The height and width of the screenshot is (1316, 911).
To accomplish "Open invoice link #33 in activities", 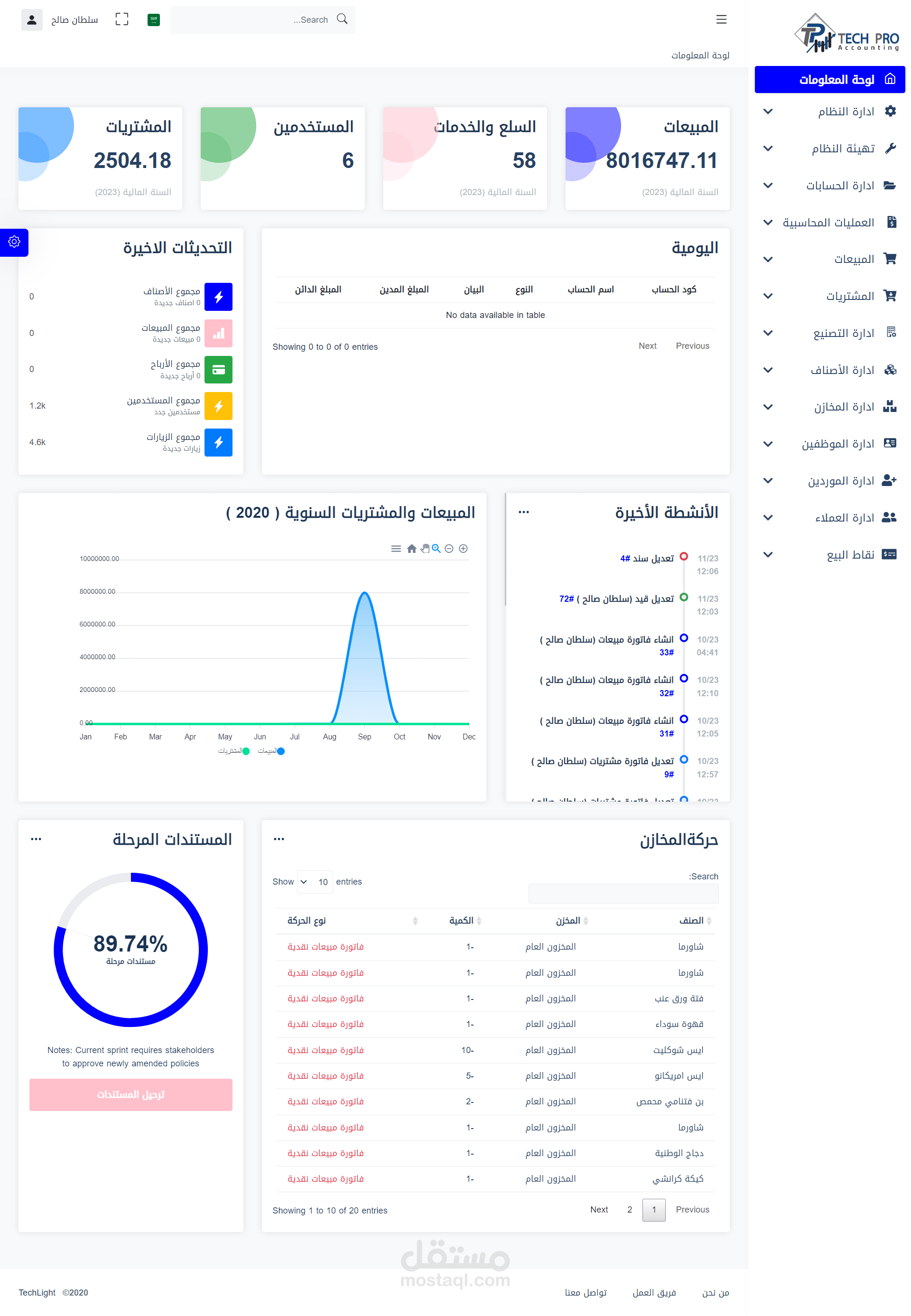I will tap(667, 653).
